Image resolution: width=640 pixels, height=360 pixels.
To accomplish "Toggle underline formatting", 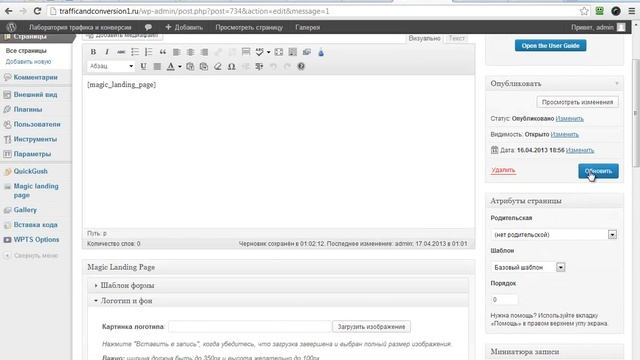I will (x=143, y=66).
